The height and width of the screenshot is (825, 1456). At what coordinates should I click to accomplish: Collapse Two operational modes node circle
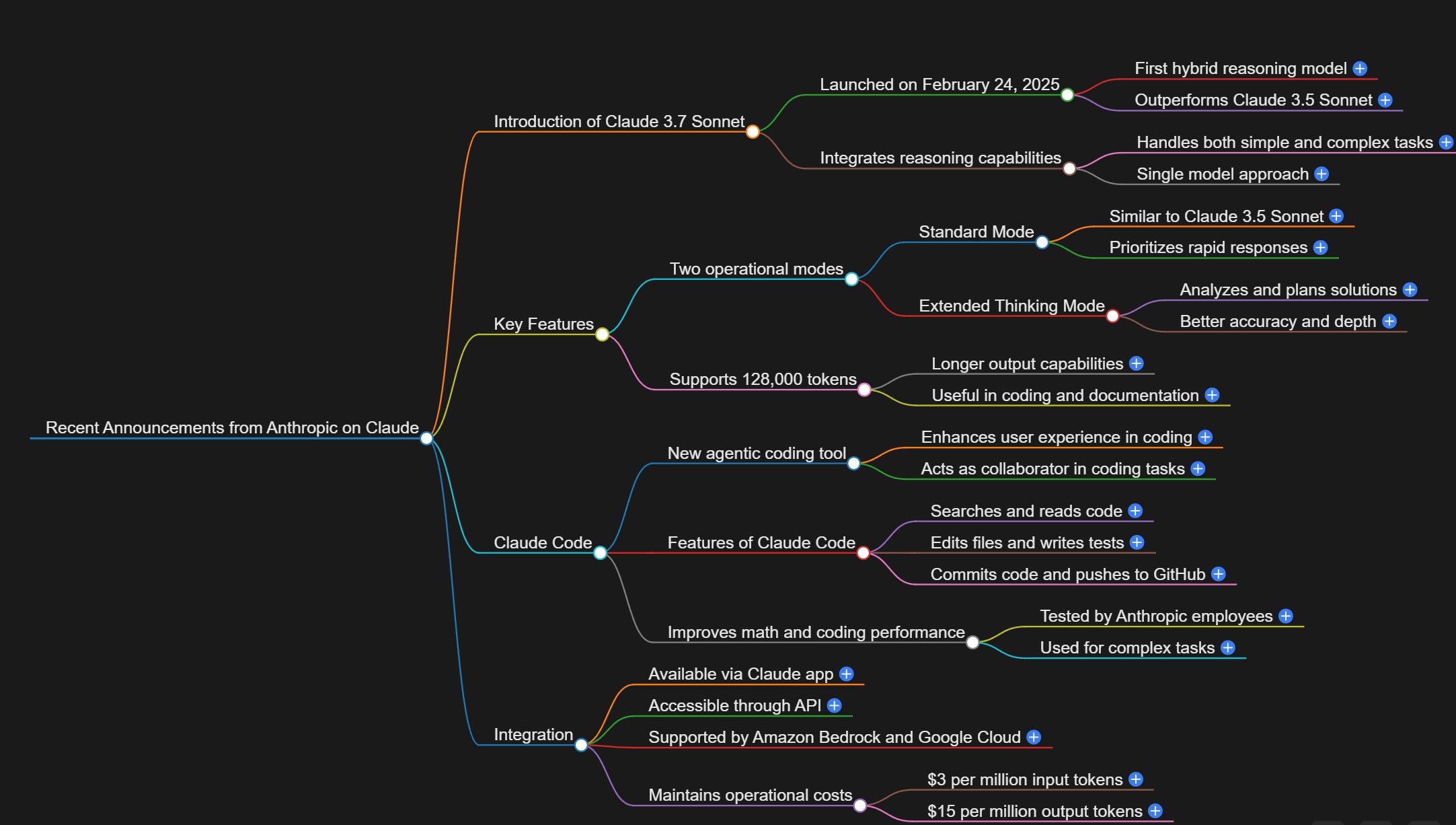(x=851, y=279)
